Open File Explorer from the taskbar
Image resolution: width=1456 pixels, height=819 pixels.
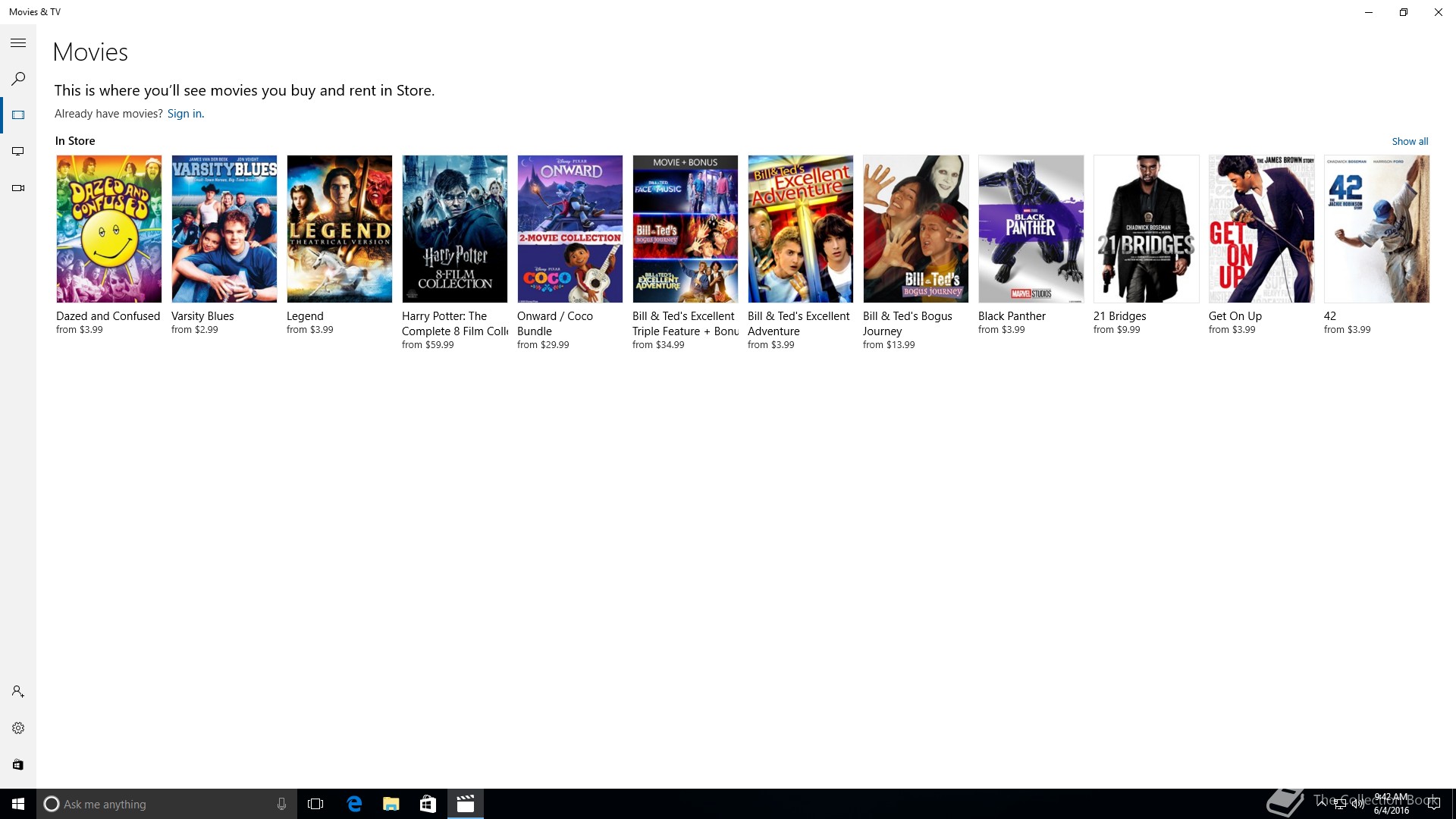[x=391, y=804]
